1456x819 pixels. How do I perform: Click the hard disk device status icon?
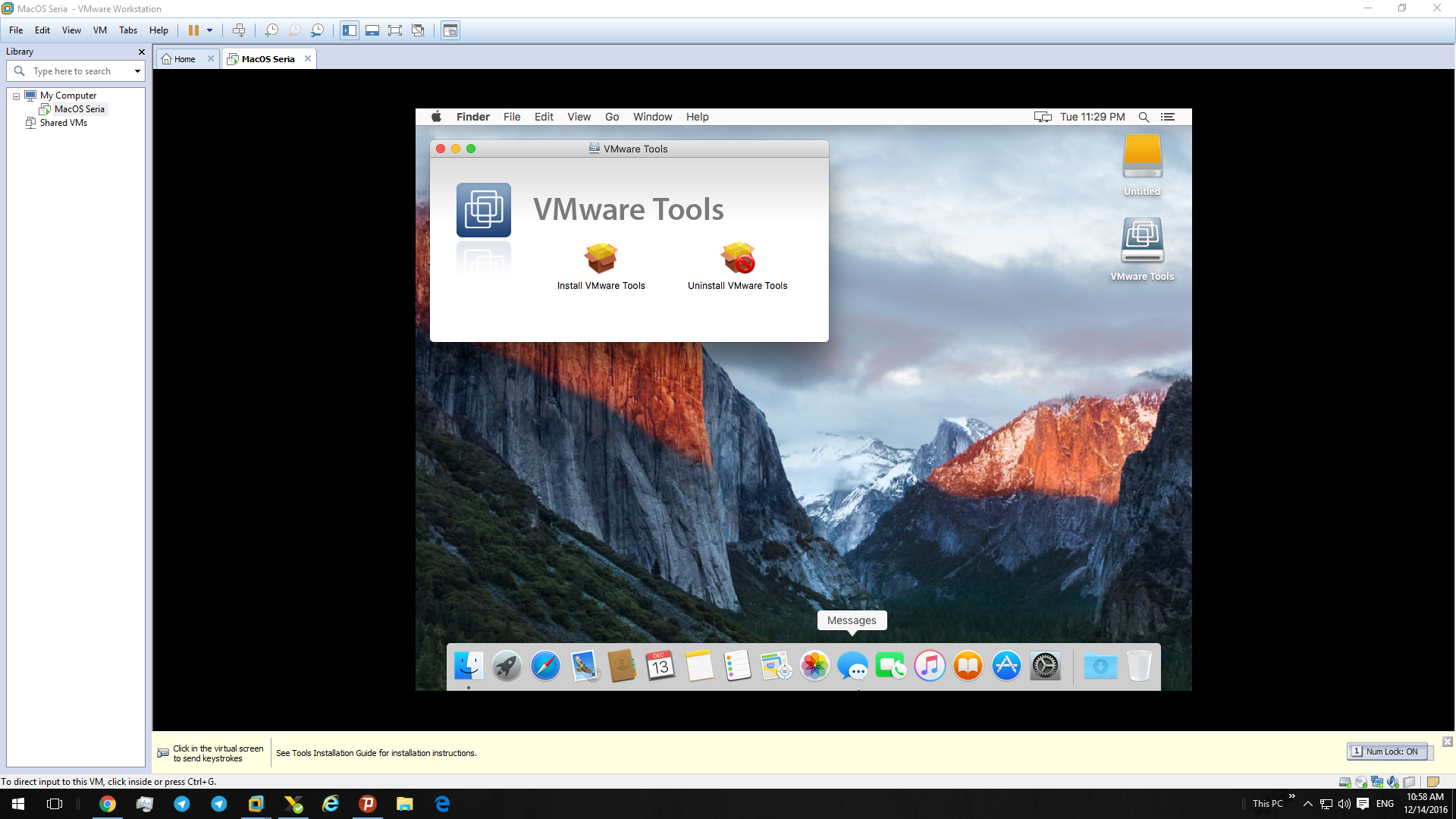click(1345, 782)
